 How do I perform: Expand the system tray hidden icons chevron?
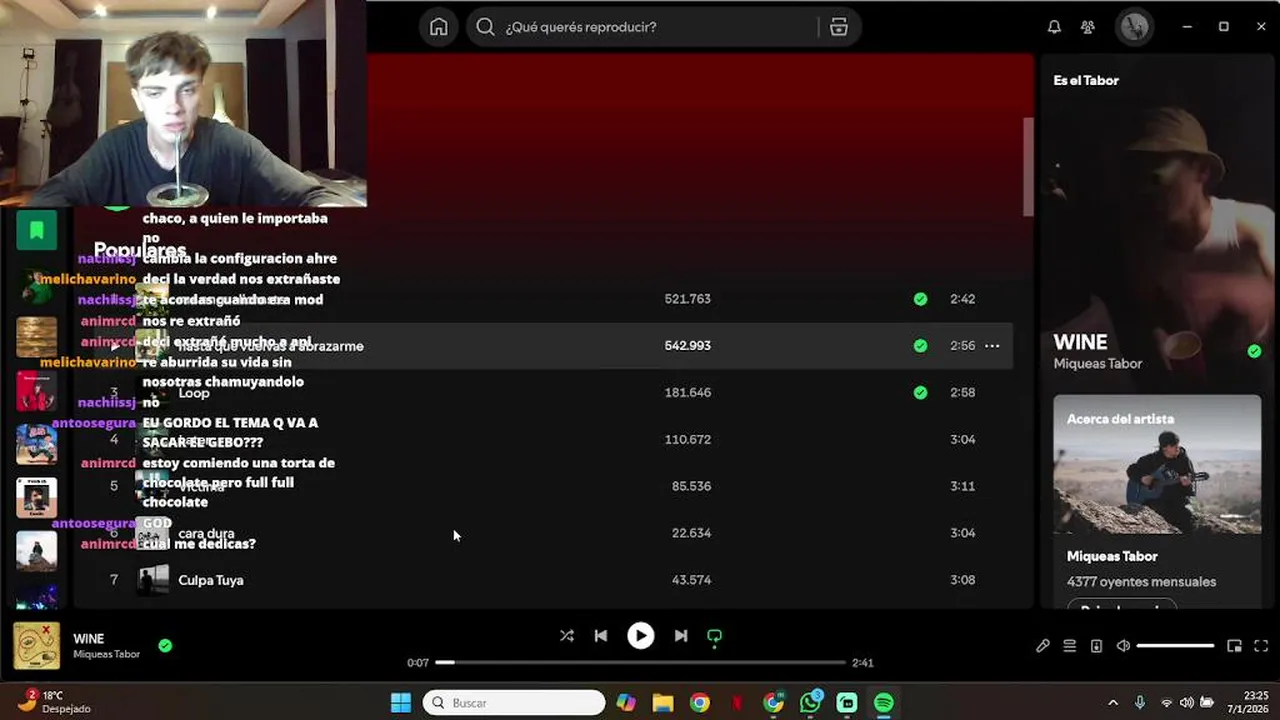[x=1113, y=703]
